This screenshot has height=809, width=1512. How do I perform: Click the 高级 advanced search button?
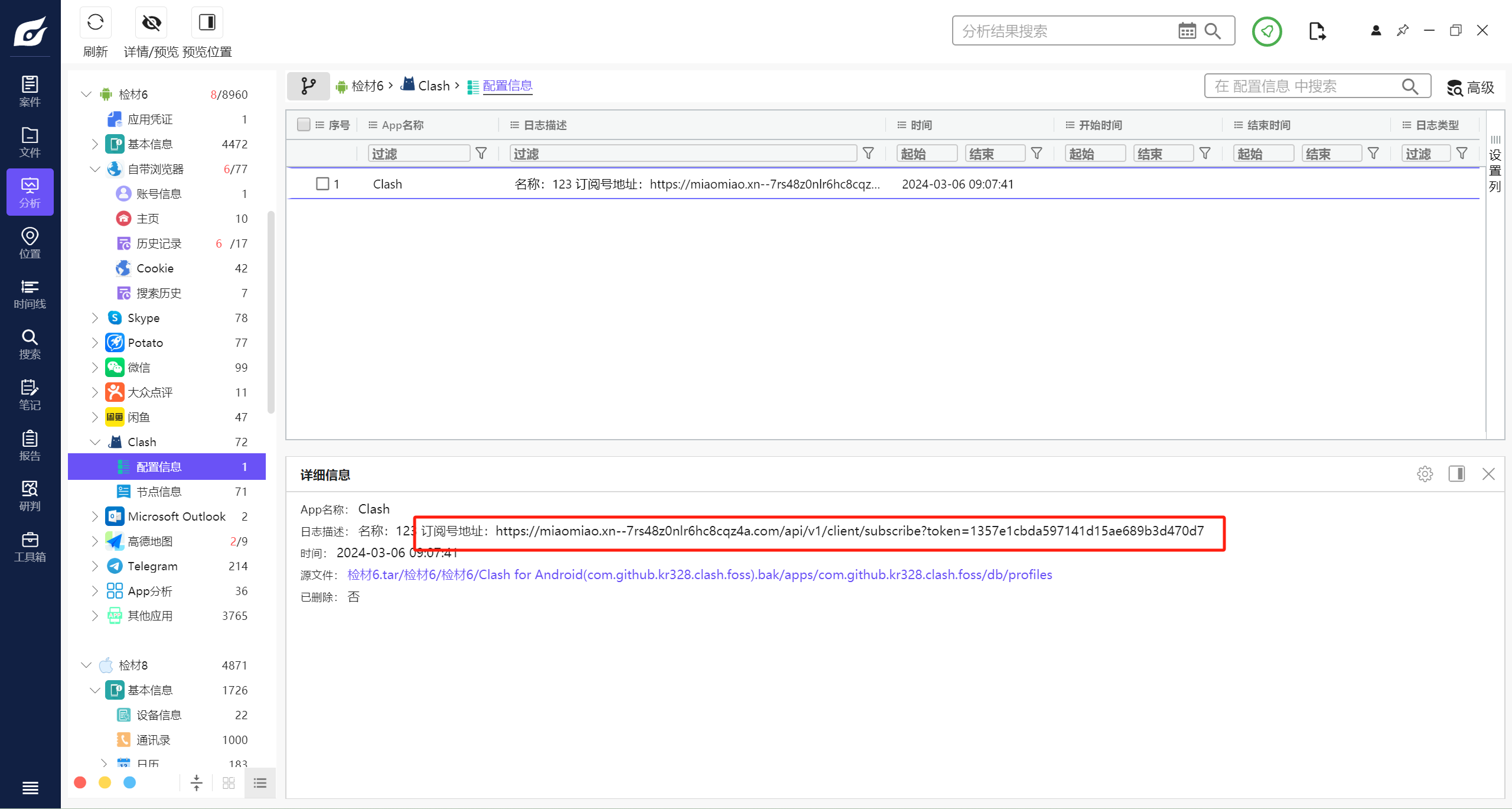tap(1471, 87)
